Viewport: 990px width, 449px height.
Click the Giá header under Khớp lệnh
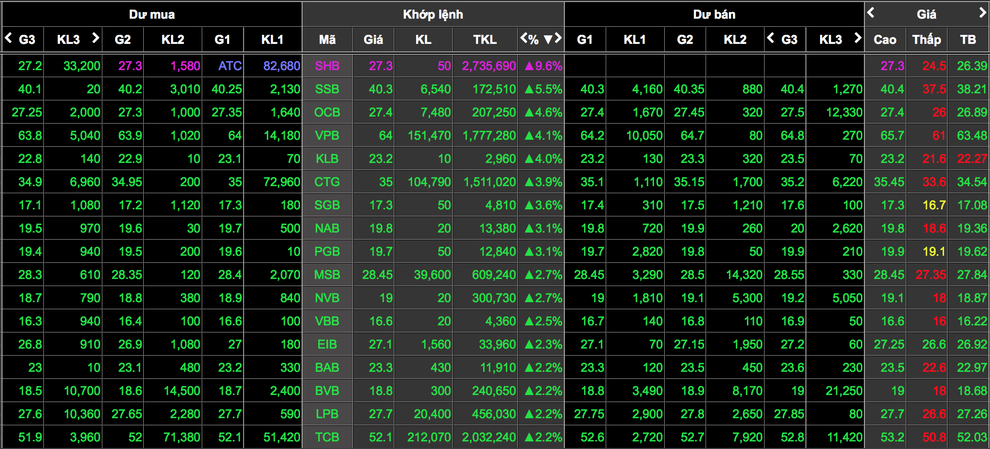[374, 40]
